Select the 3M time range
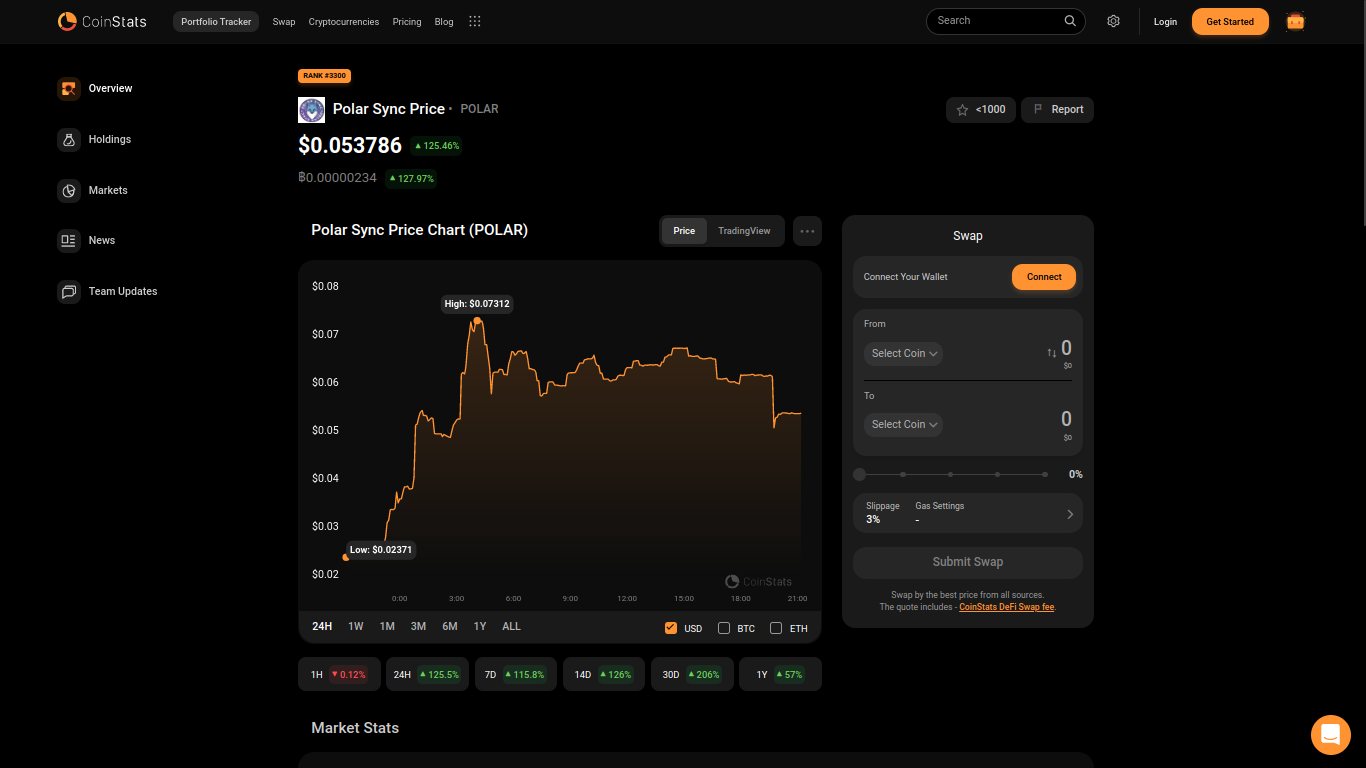 [418, 627]
